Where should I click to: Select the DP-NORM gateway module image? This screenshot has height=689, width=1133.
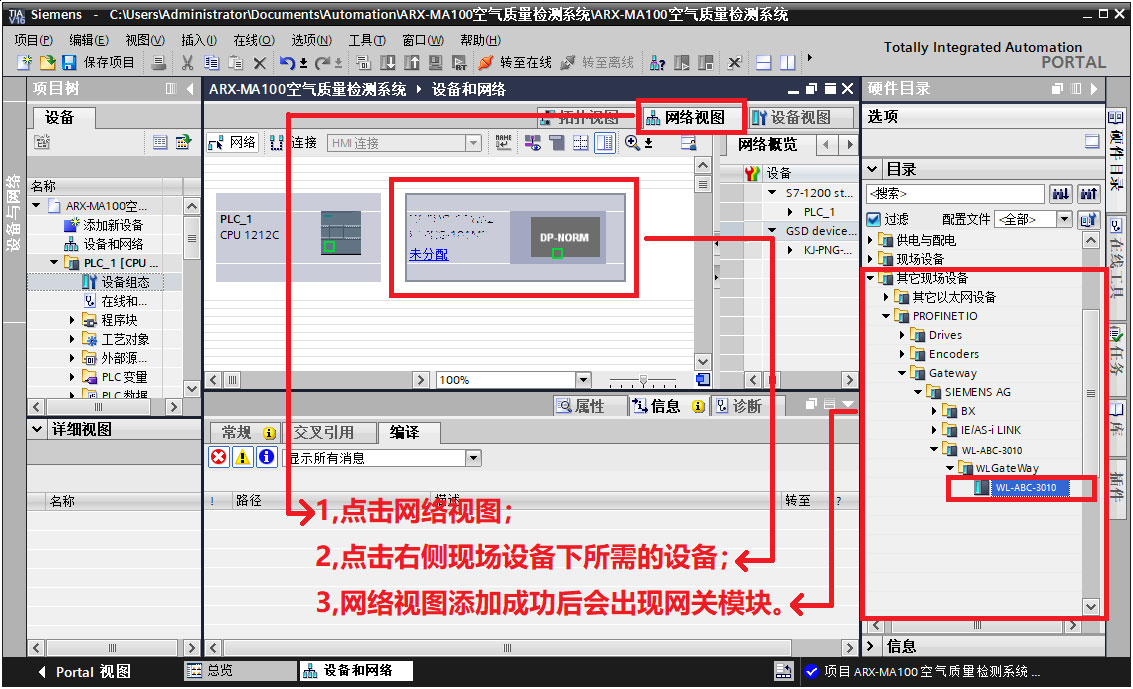(565, 238)
